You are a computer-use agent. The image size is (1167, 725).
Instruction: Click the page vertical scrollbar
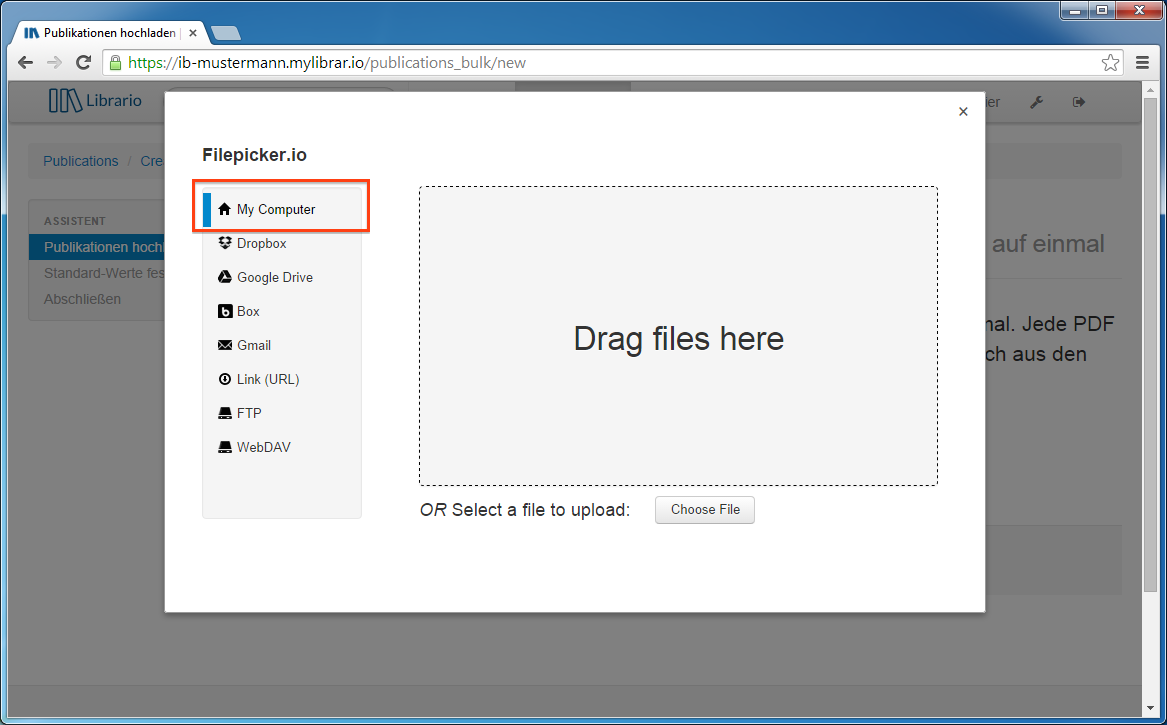(1150, 346)
